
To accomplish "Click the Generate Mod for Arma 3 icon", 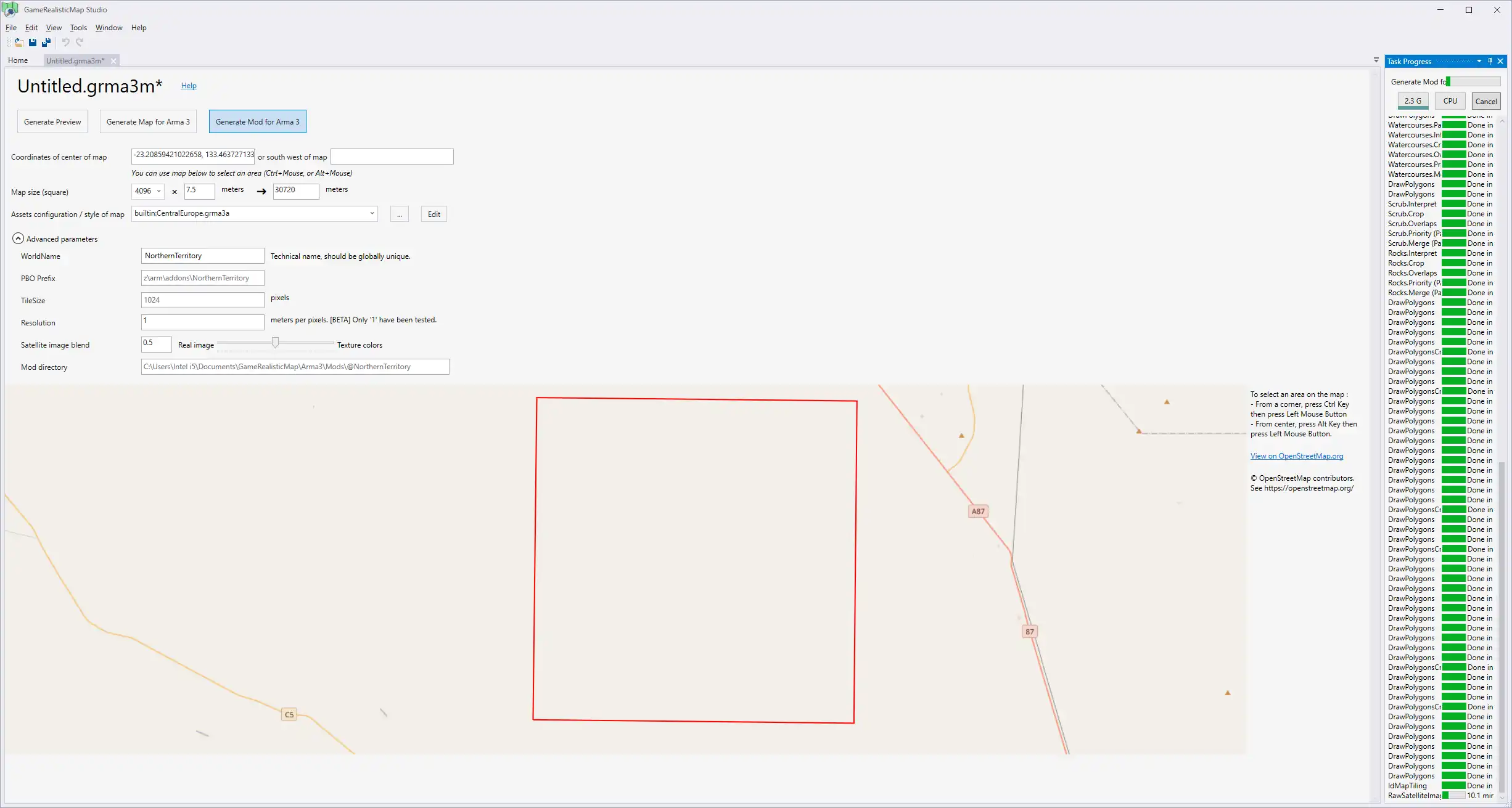I will pyautogui.click(x=257, y=121).
